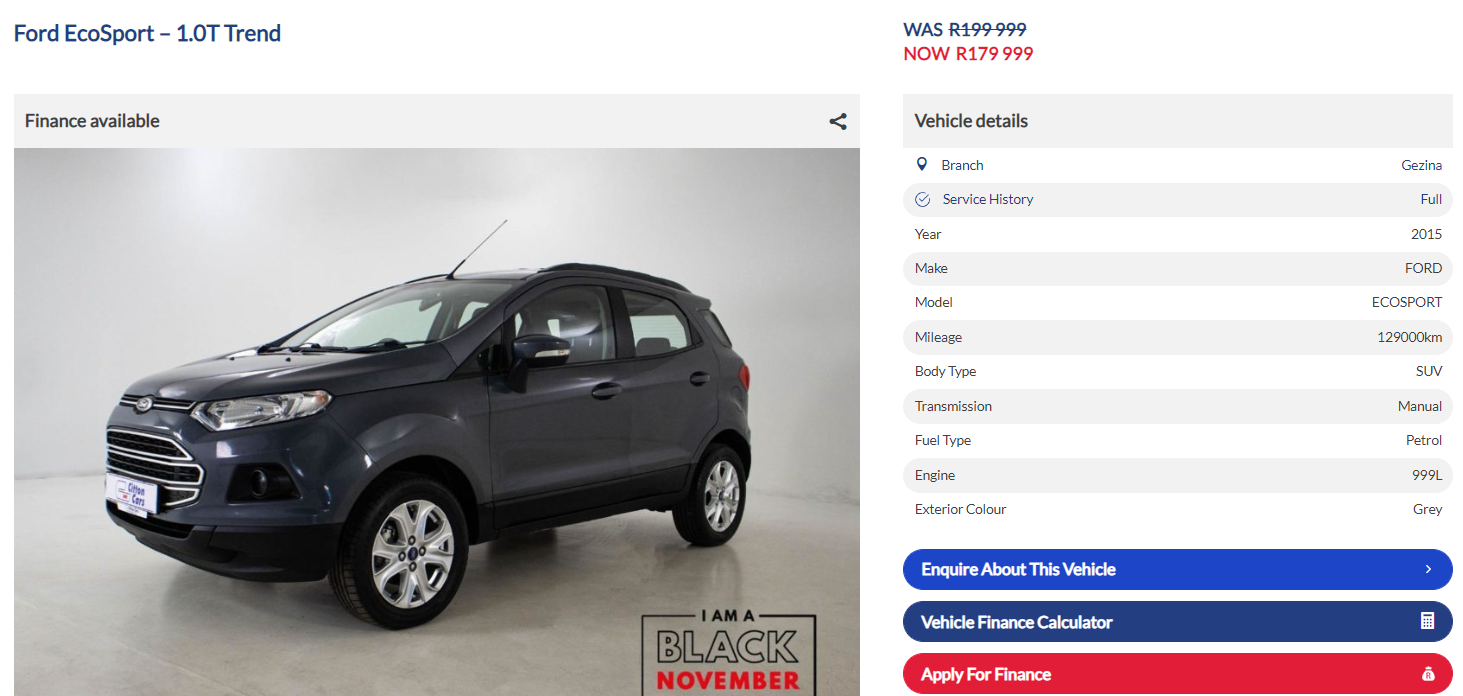This screenshot has height=696, width=1463.
Task: Click the NOW R179 999 price
Action: click(x=968, y=54)
